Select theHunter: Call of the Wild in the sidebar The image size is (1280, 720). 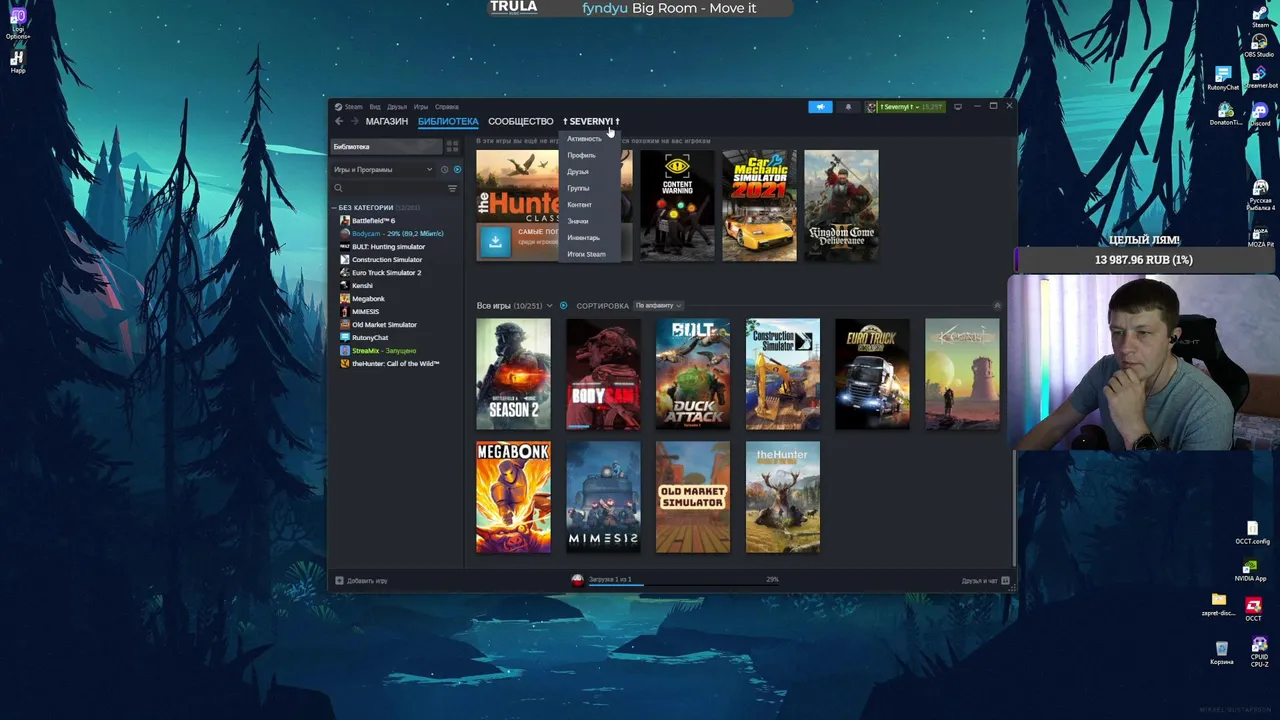coord(395,363)
